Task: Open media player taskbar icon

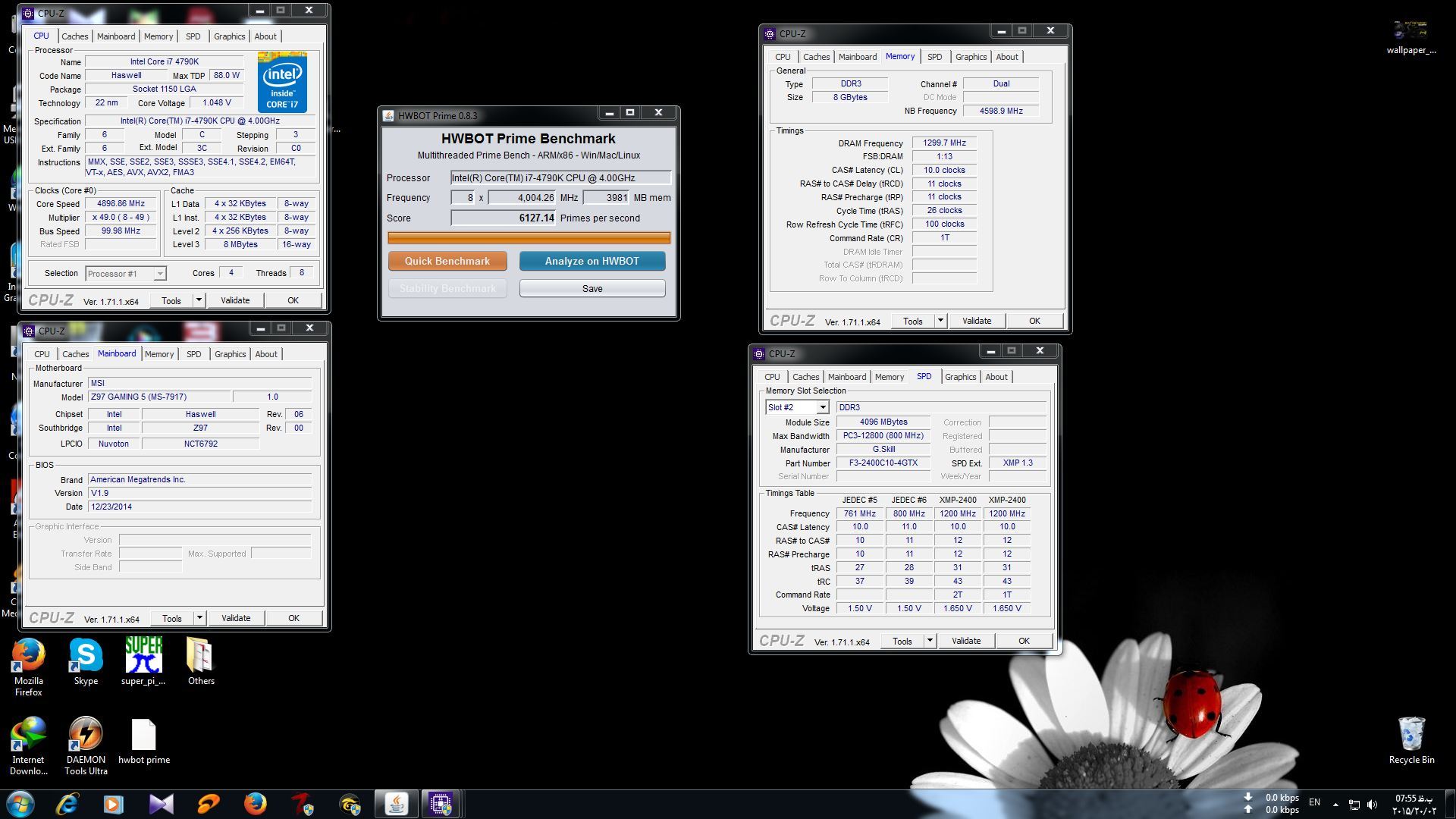Action: (113, 804)
